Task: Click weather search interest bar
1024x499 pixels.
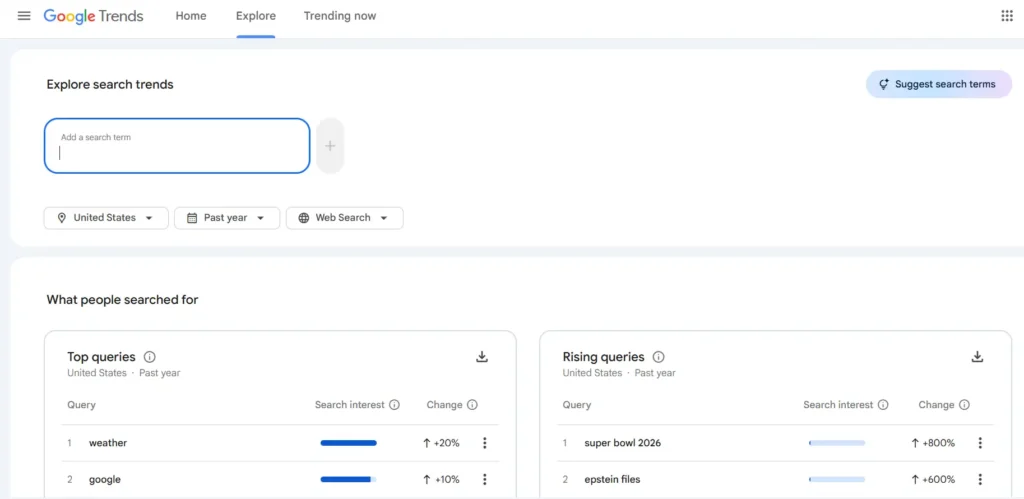Action: tap(348, 443)
